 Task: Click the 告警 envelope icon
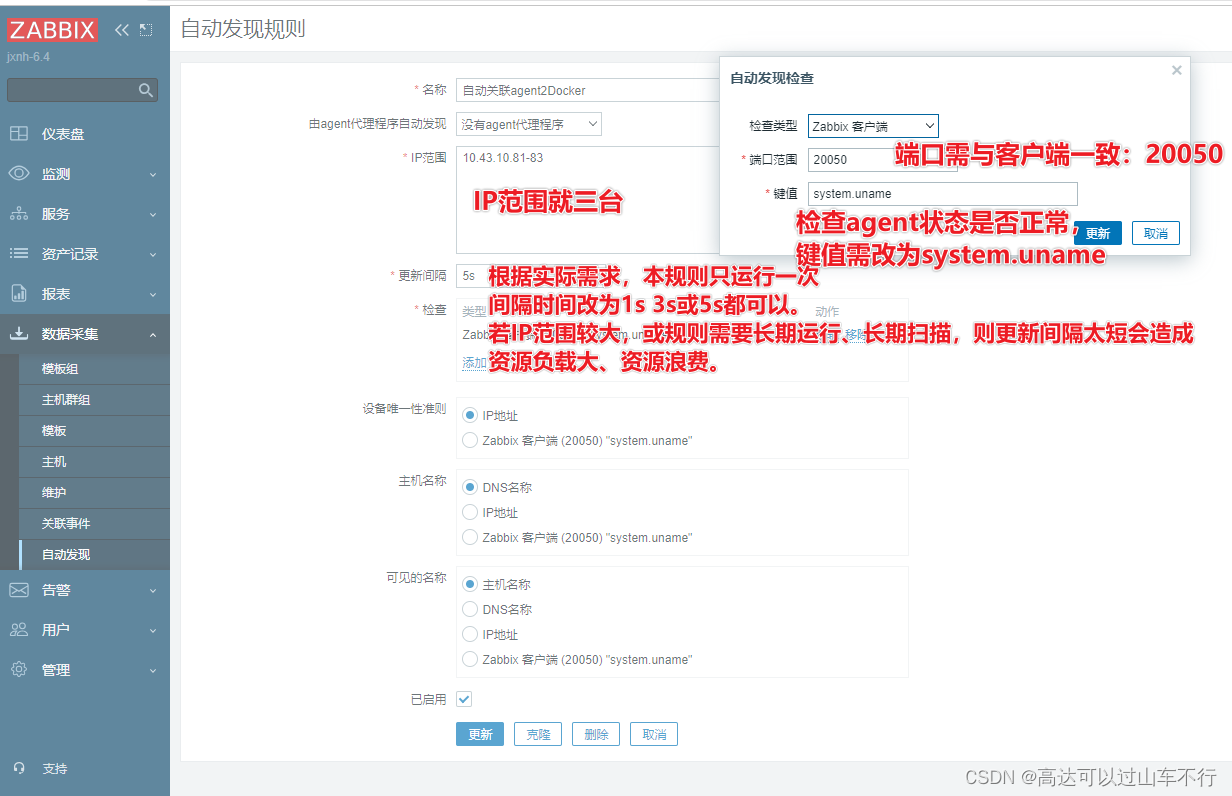click(x=19, y=590)
